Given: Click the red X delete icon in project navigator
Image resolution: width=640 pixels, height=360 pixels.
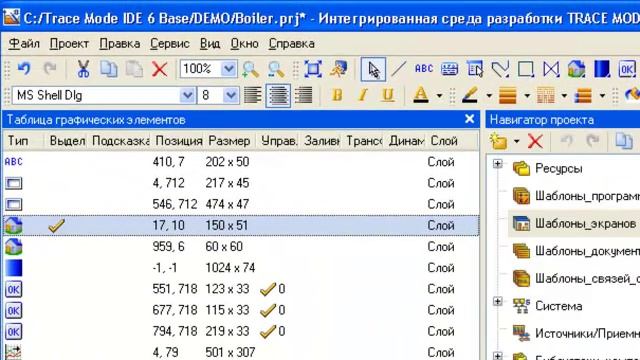Looking at the screenshot, I should coord(535,141).
